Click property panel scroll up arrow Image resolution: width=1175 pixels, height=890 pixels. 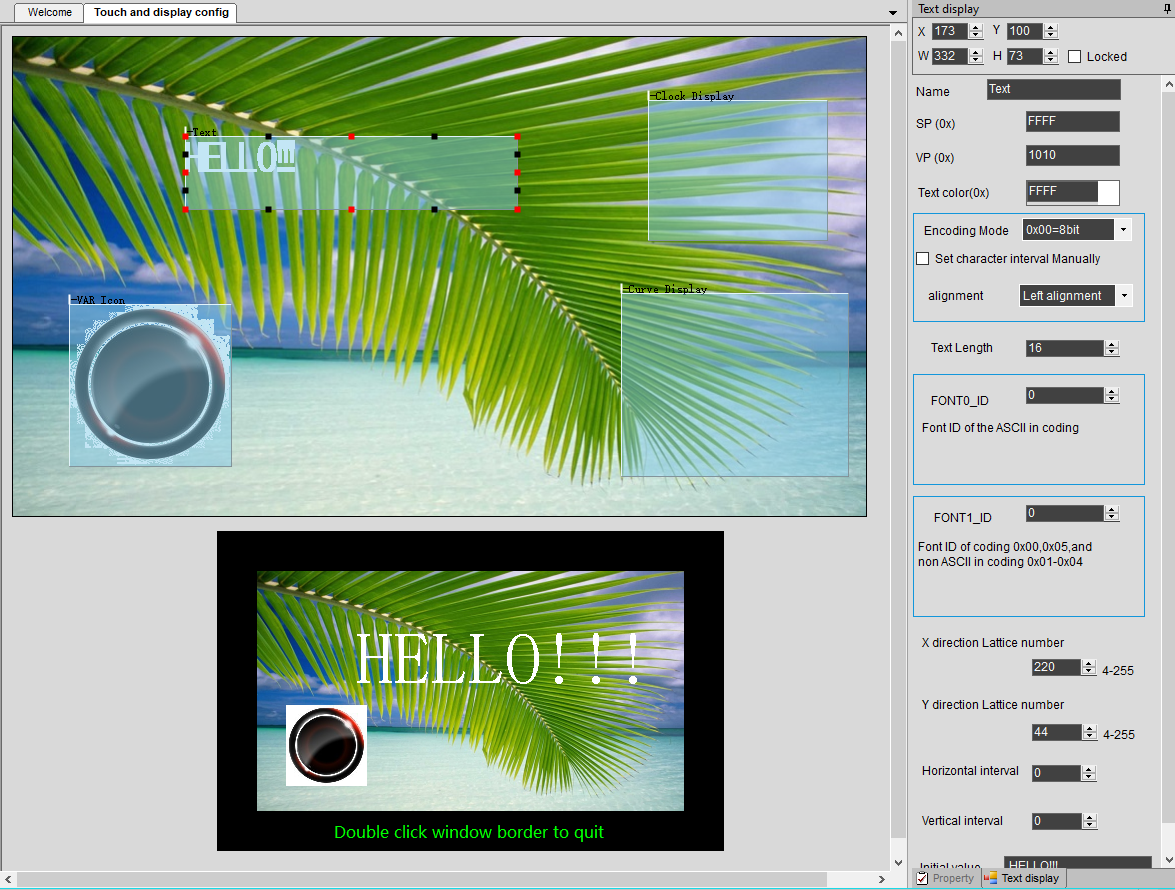coord(1168,84)
